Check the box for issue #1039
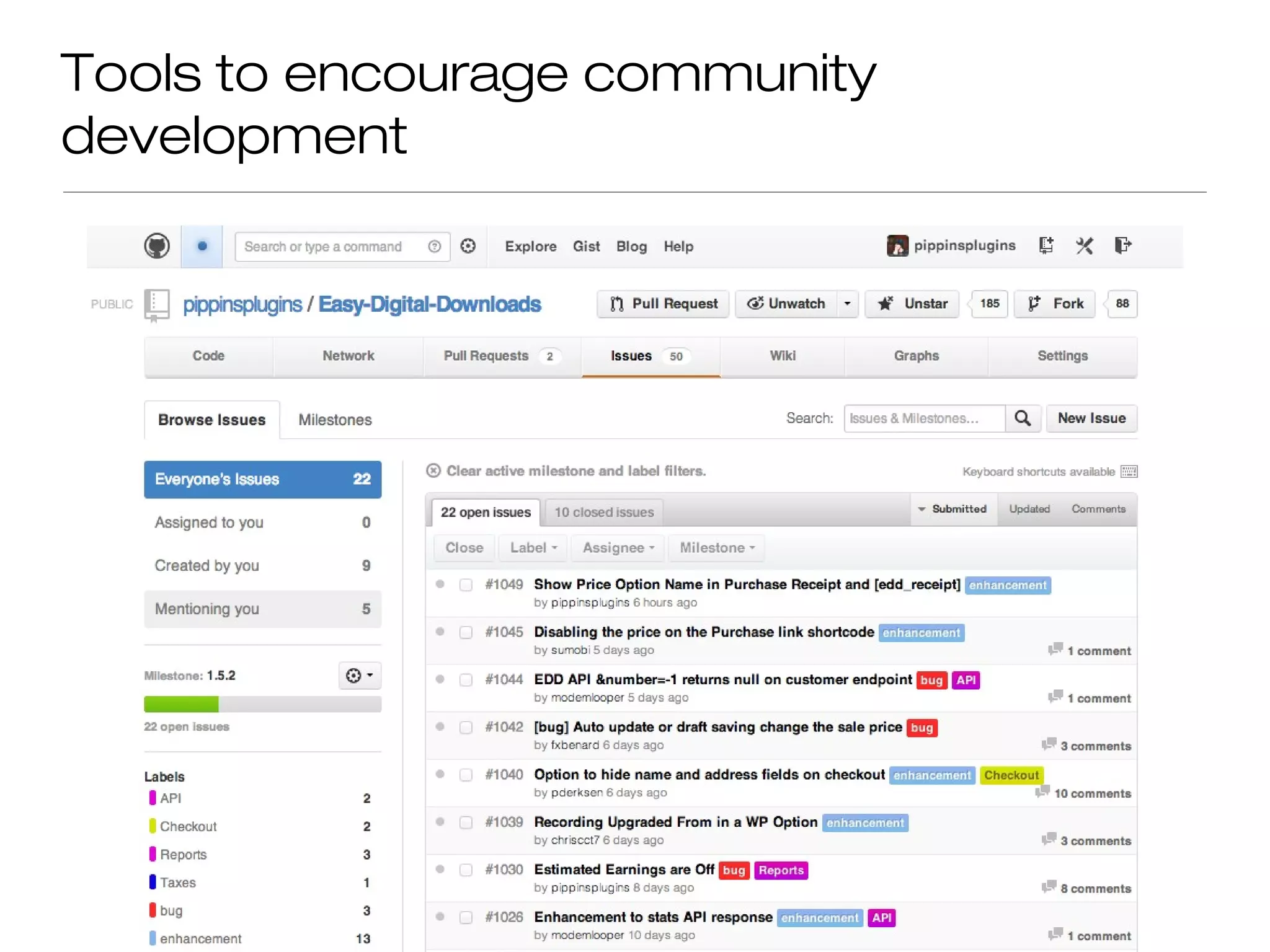1270x952 pixels. pyautogui.click(x=466, y=822)
